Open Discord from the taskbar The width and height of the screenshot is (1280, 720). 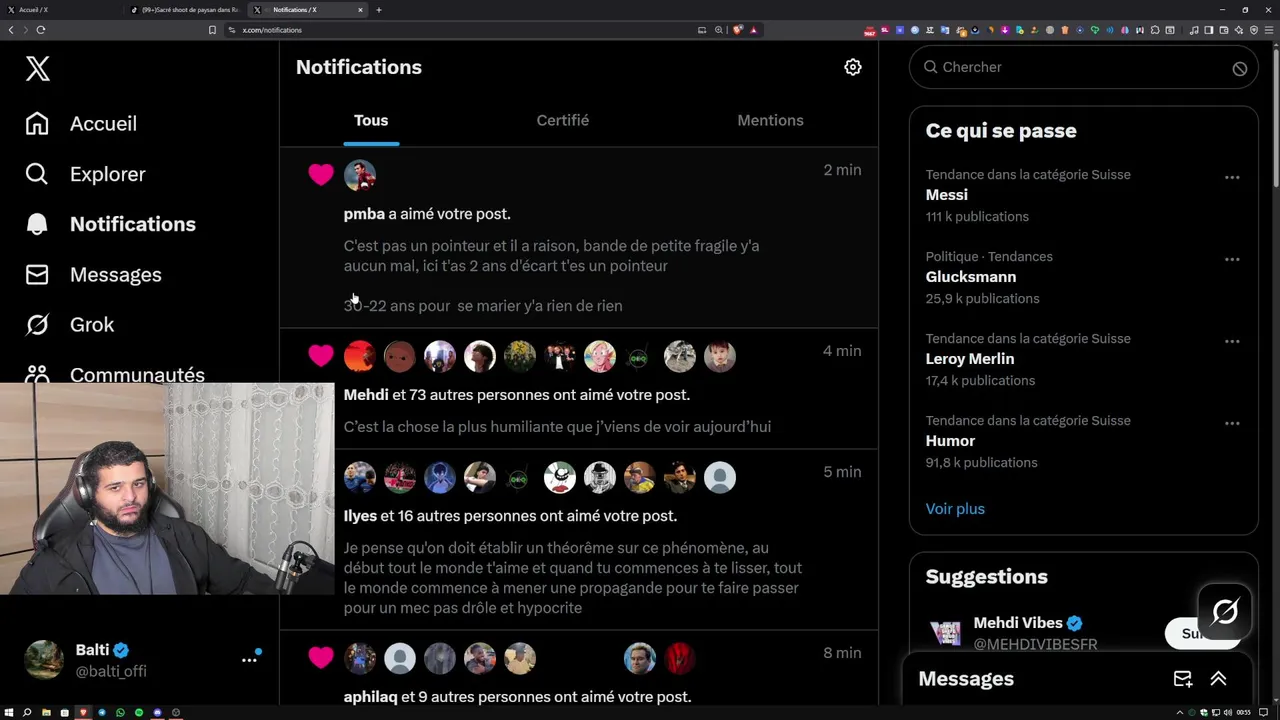click(x=158, y=713)
